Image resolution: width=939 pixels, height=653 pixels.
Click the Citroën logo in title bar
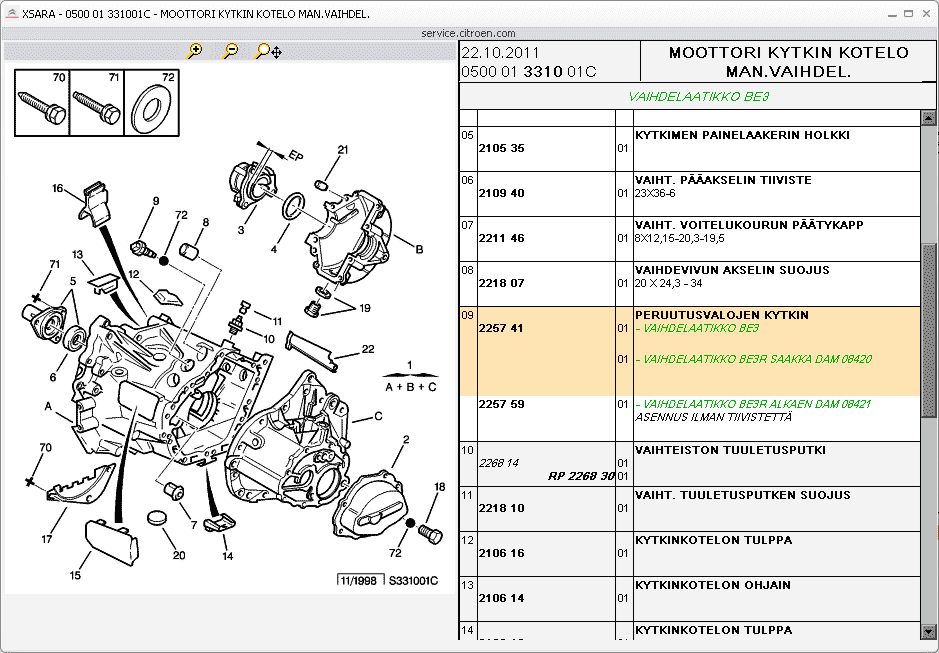pyautogui.click(x=11, y=13)
